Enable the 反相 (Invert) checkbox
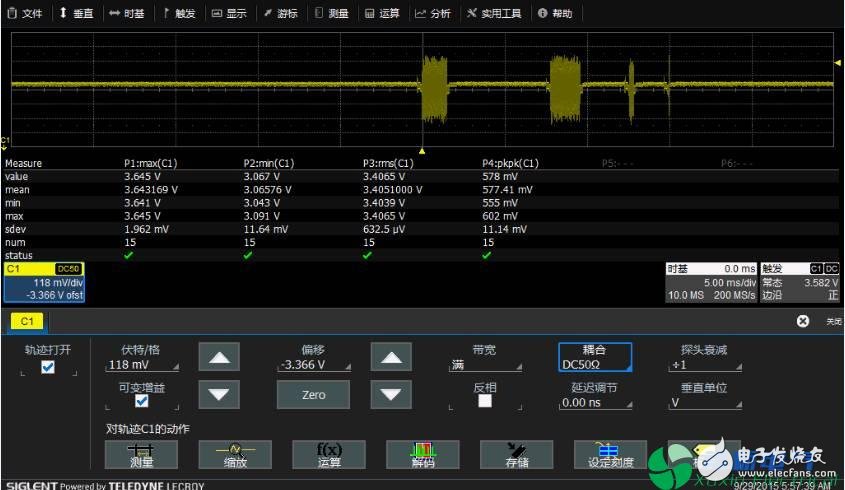The height and width of the screenshot is (490, 845). tap(485, 401)
